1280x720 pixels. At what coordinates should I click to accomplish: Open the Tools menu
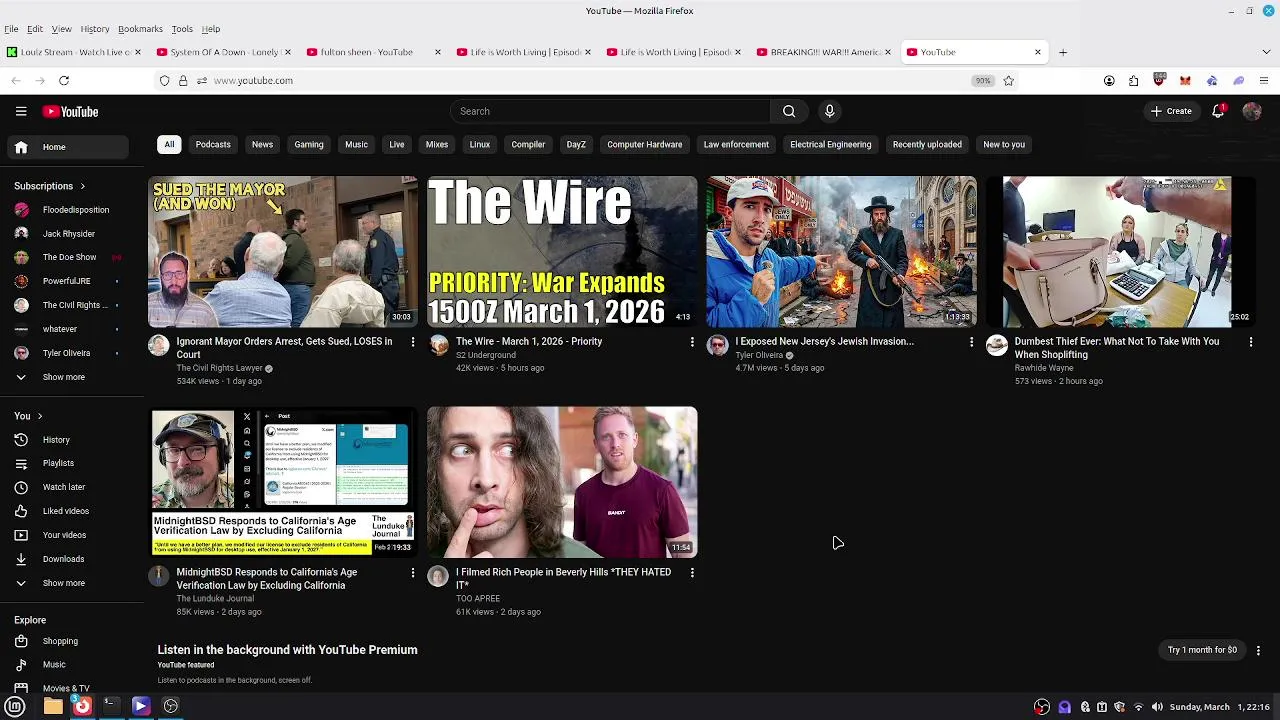(182, 29)
